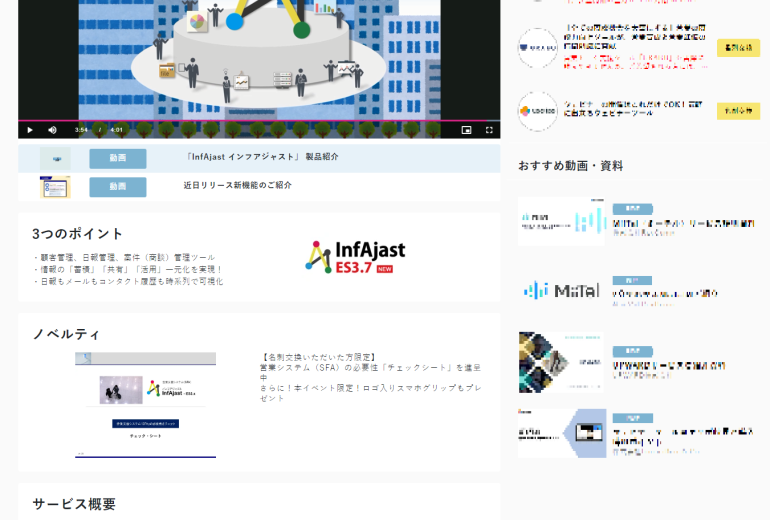
Task: Click the 3:54 / 4:01 time display
Action: click(x=99, y=130)
